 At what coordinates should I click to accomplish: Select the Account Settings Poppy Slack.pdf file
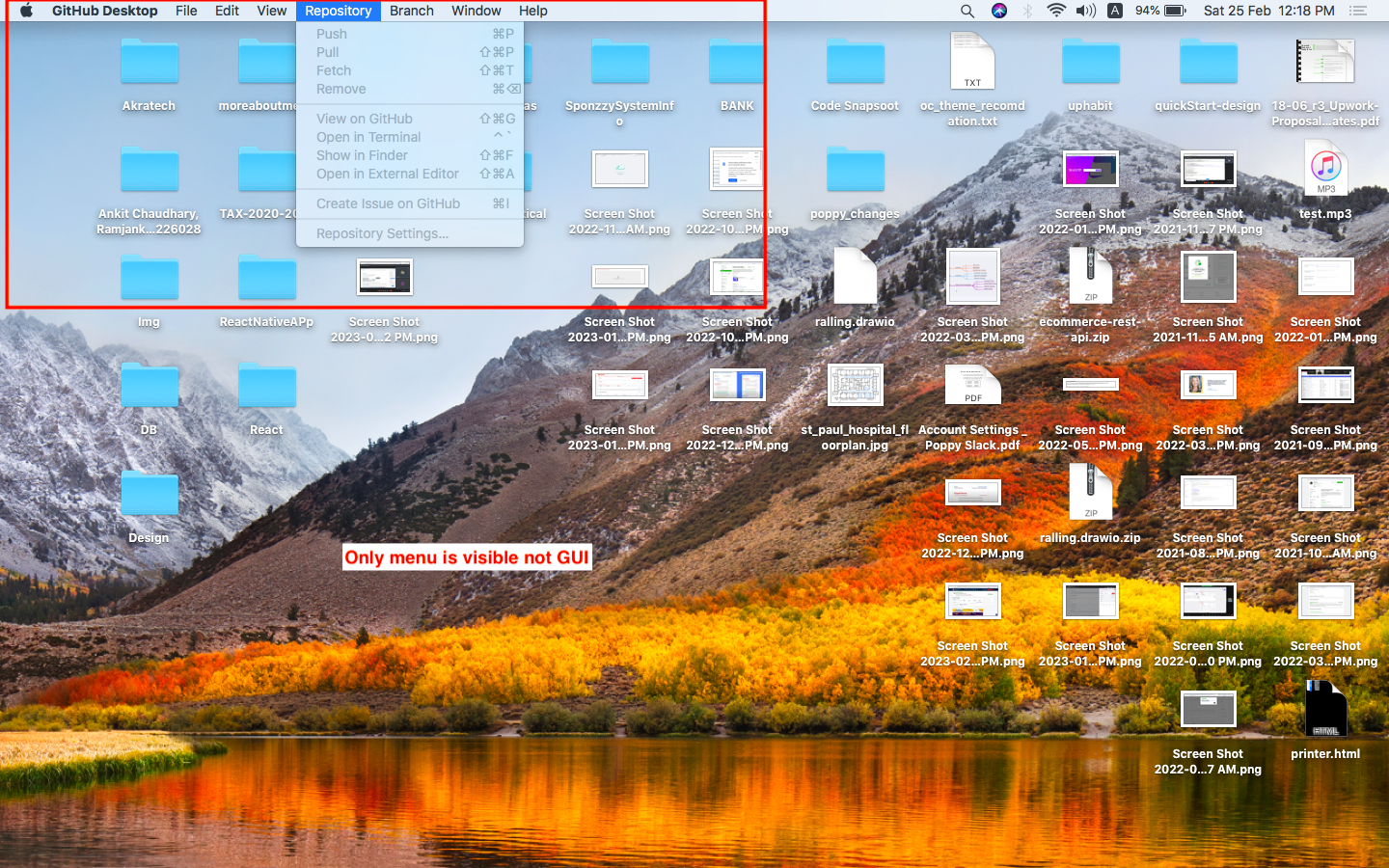point(972,385)
